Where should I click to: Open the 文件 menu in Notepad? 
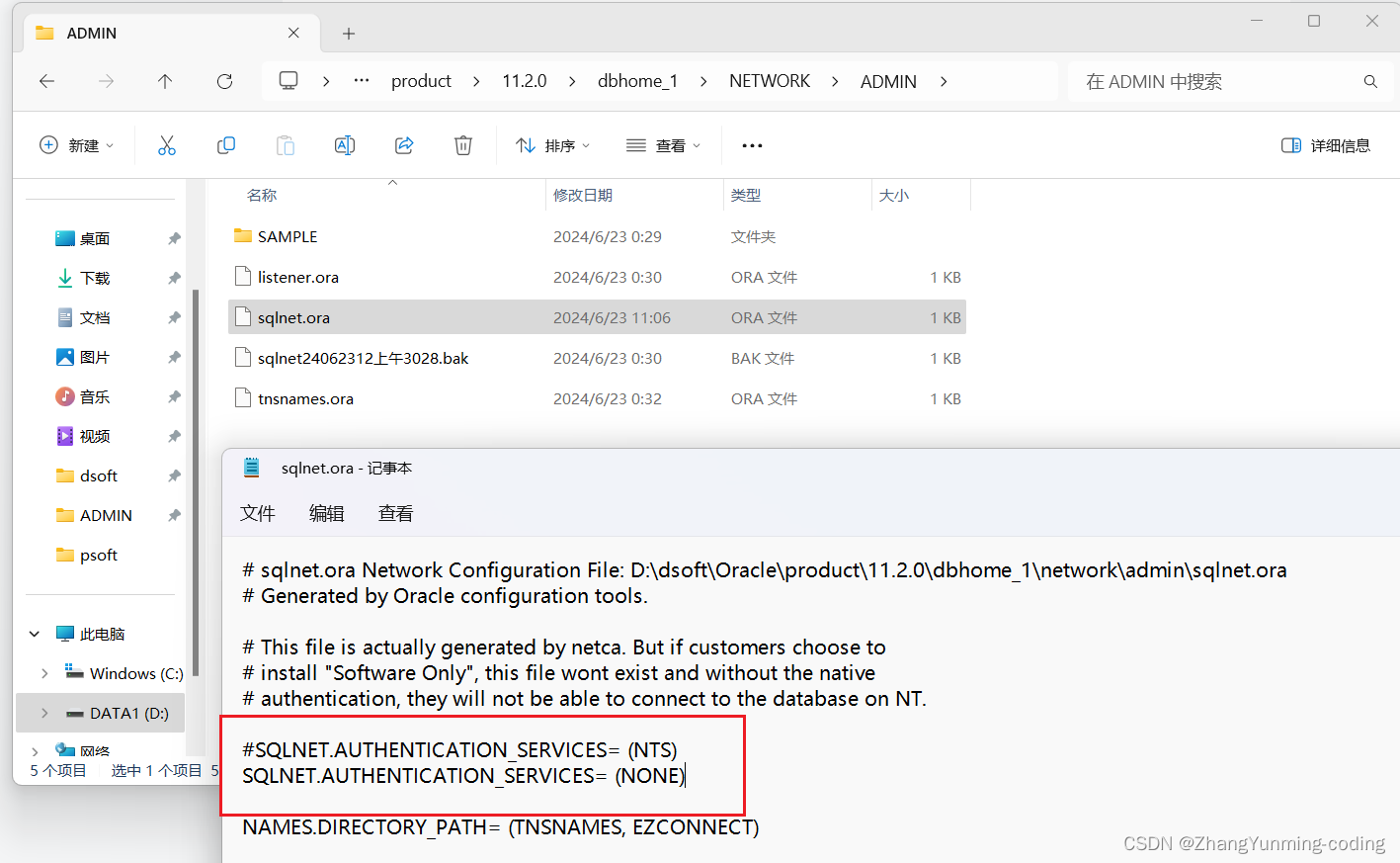(257, 513)
